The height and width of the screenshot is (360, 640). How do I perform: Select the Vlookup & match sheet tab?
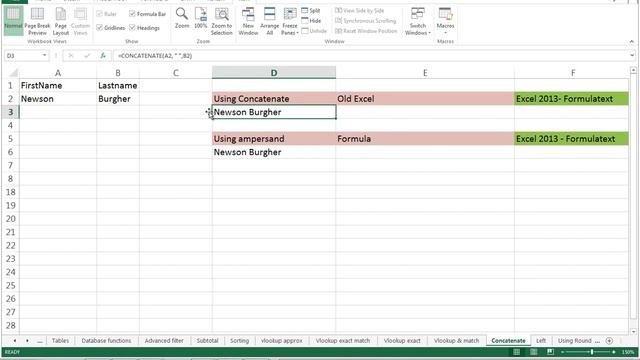(456, 340)
